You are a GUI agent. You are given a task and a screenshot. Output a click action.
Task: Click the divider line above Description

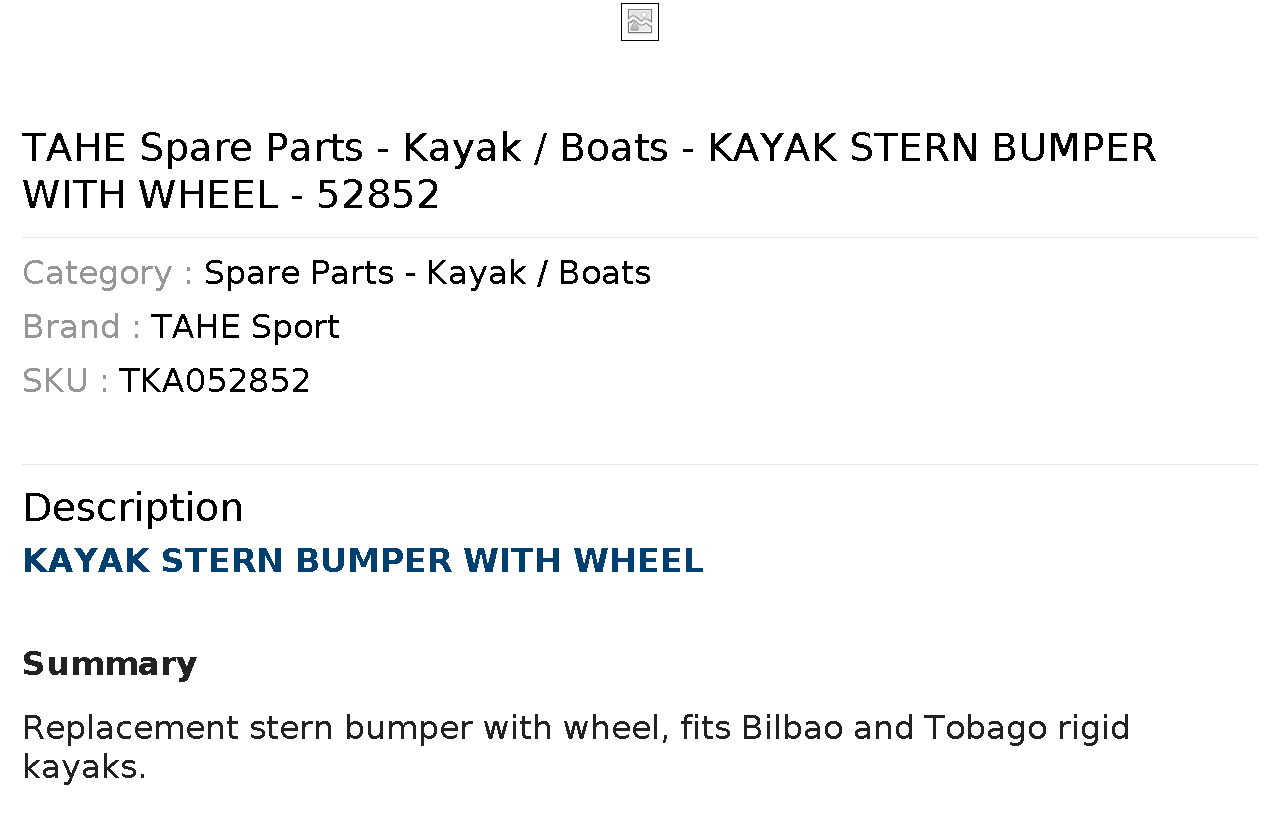640,464
